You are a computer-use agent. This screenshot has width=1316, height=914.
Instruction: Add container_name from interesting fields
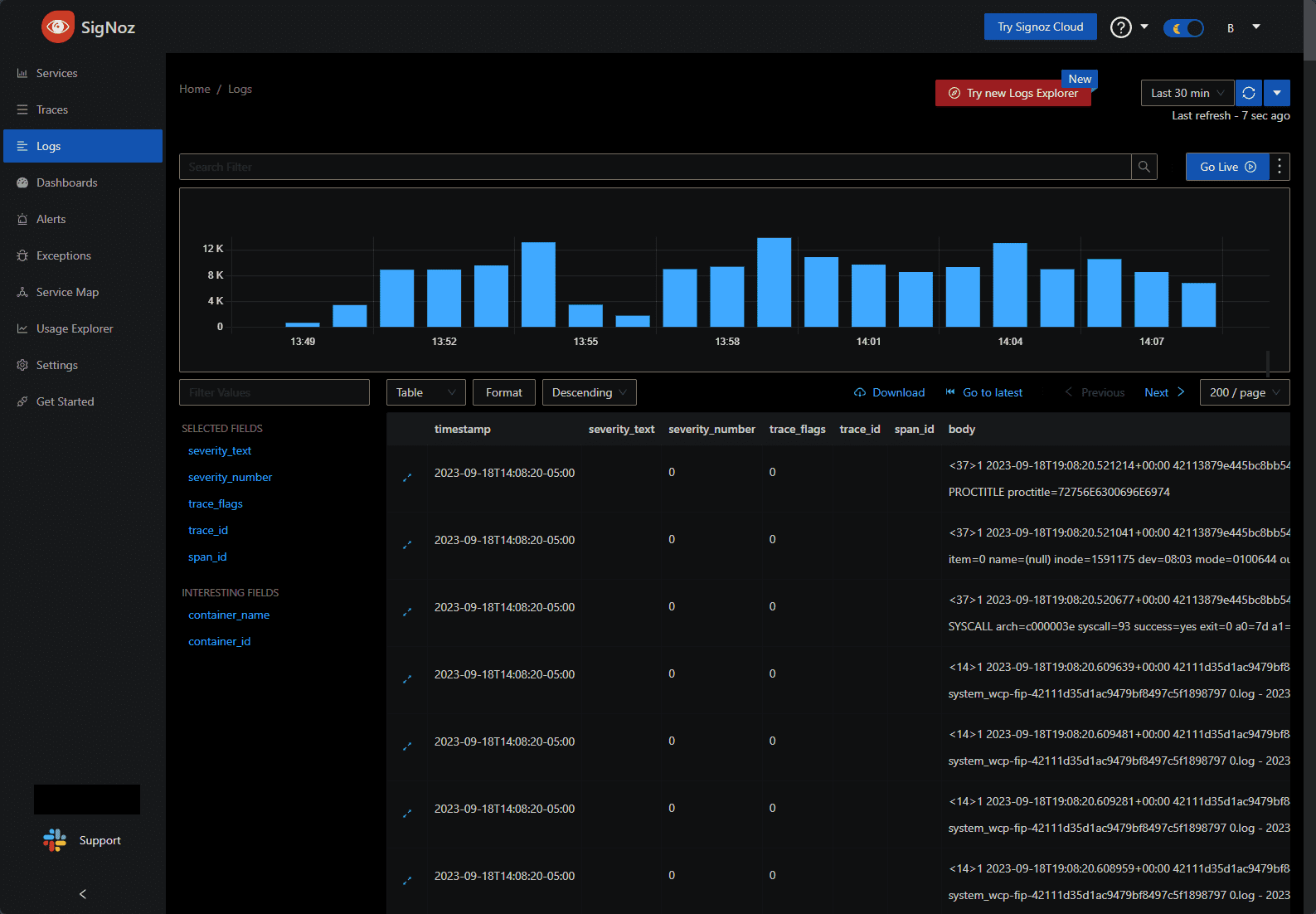click(x=229, y=615)
